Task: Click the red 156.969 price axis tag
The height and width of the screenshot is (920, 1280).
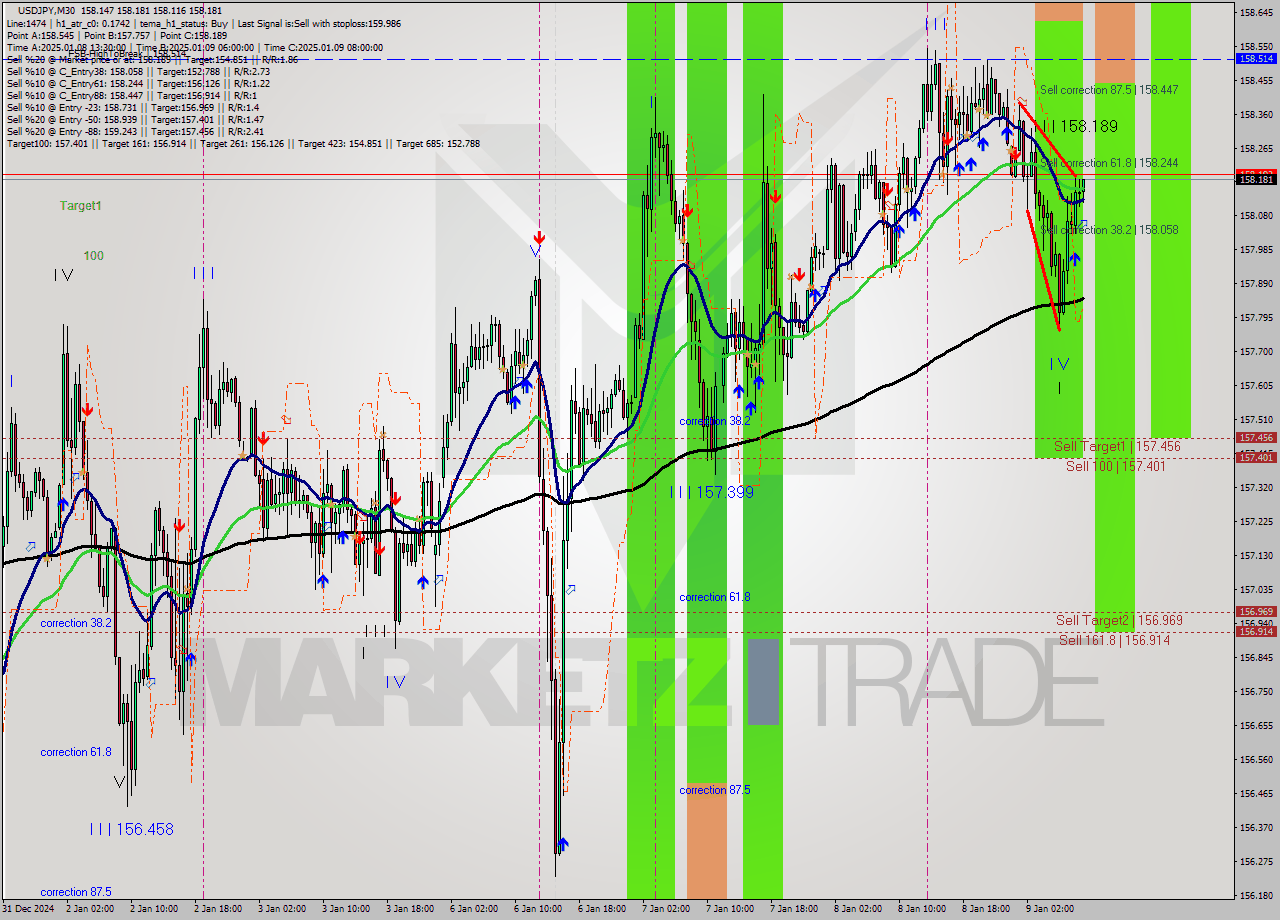Action: click(1256, 612)
